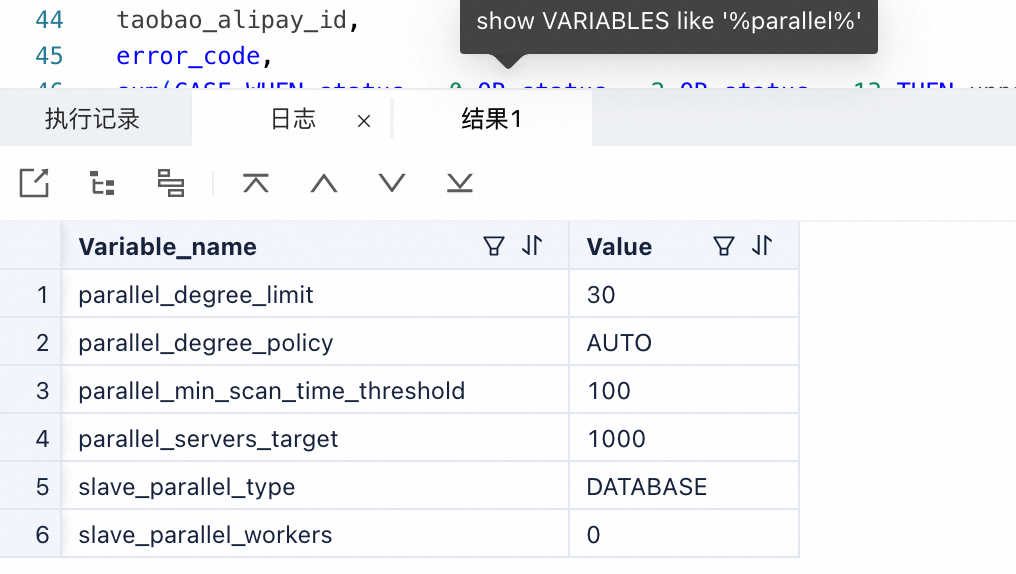
Task: Select the slave_parallel_type row number 5
Action: [42, 487]
